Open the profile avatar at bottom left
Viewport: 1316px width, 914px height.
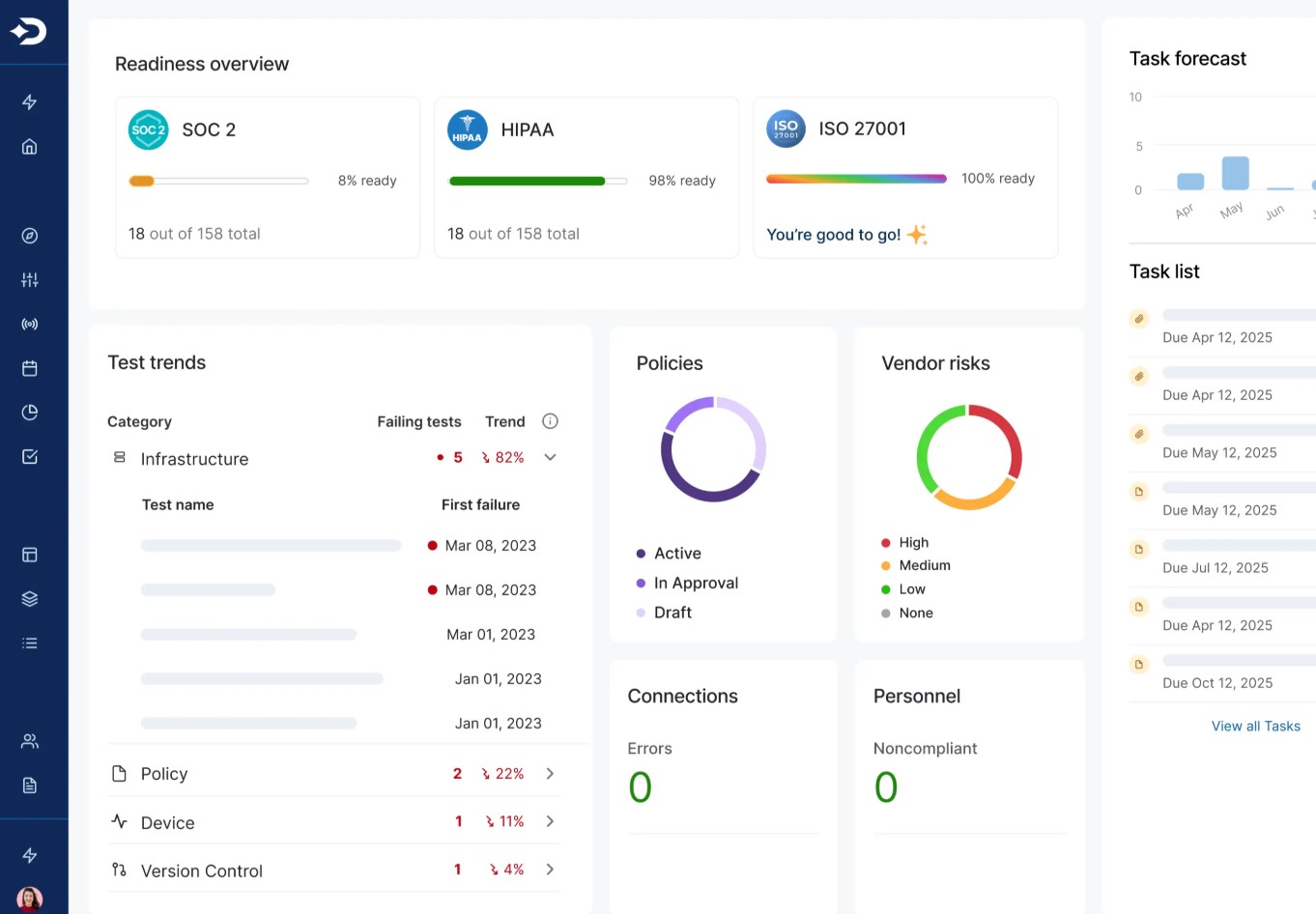[x=29, y=899]
